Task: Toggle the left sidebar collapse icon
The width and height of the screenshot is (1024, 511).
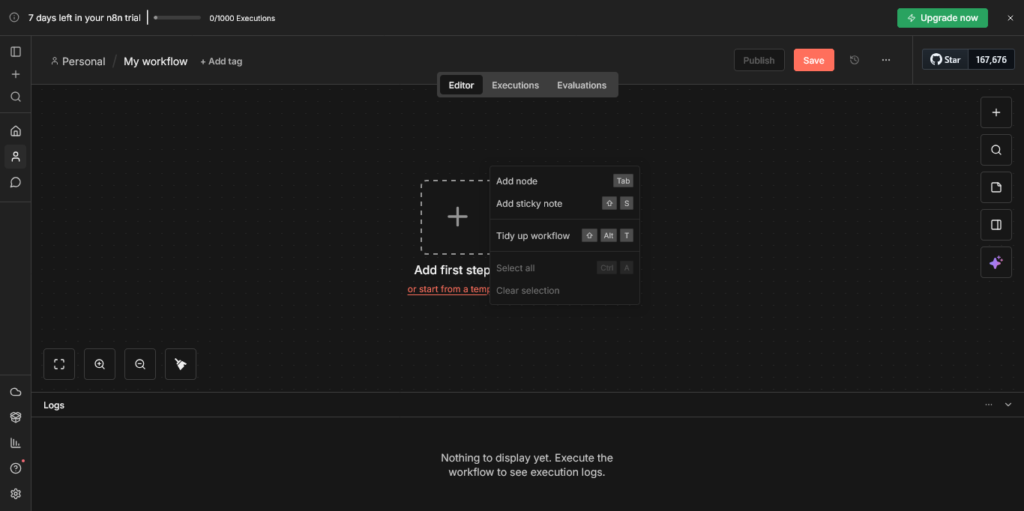Action: (x=15, y=51)
